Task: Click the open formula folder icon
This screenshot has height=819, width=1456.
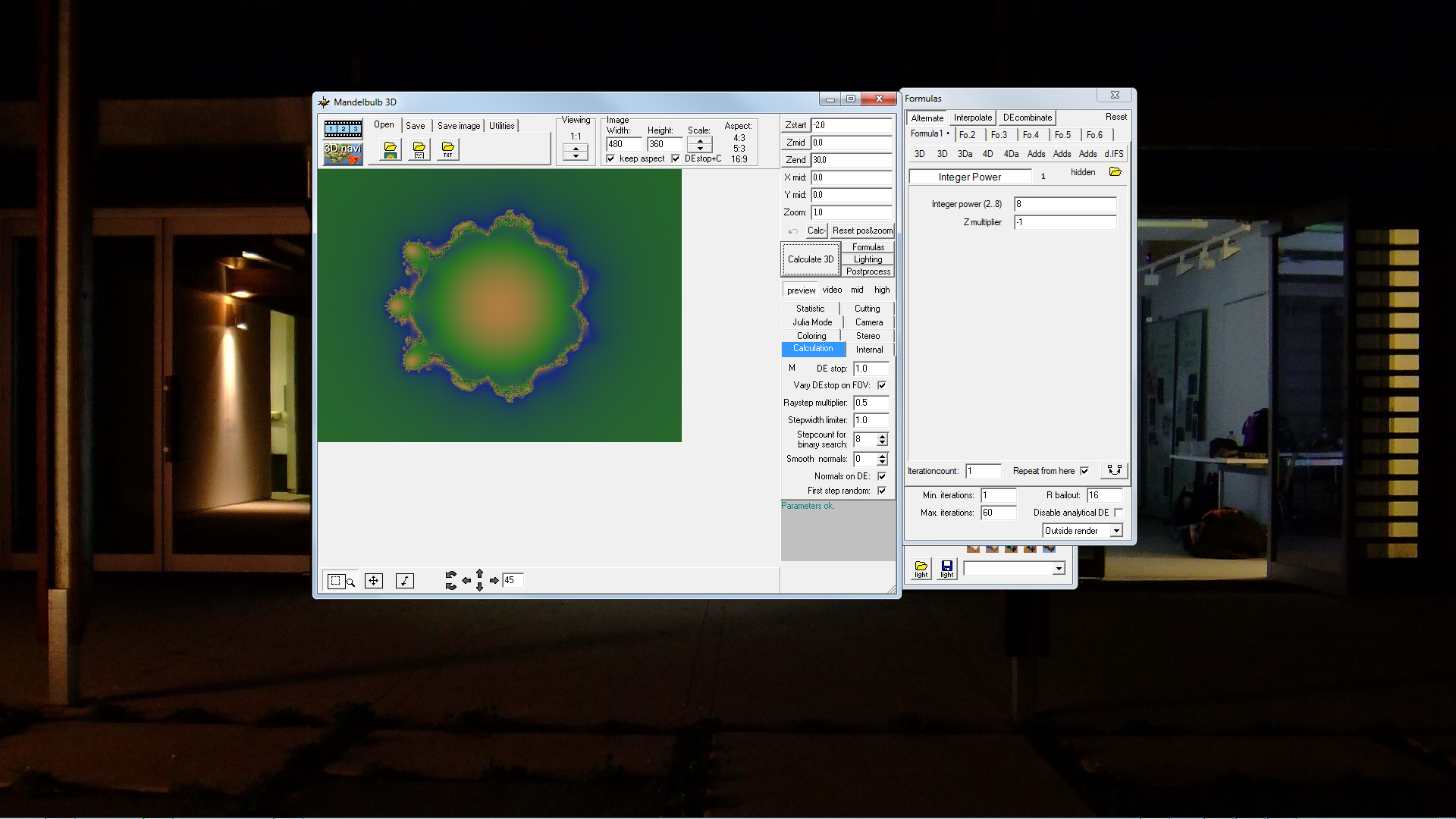Action: [x=1115, y=173]
